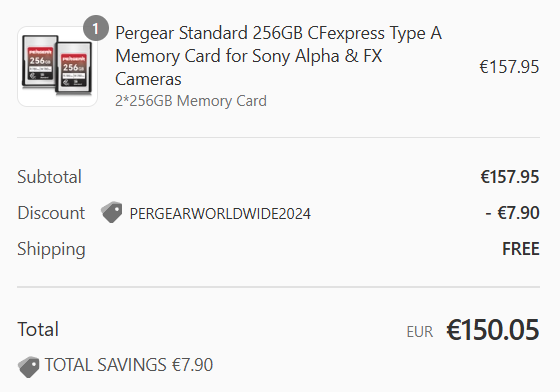Click the 2*256GB Memory Card variant text
560x392 pixels.
click(x=191, y=101)
